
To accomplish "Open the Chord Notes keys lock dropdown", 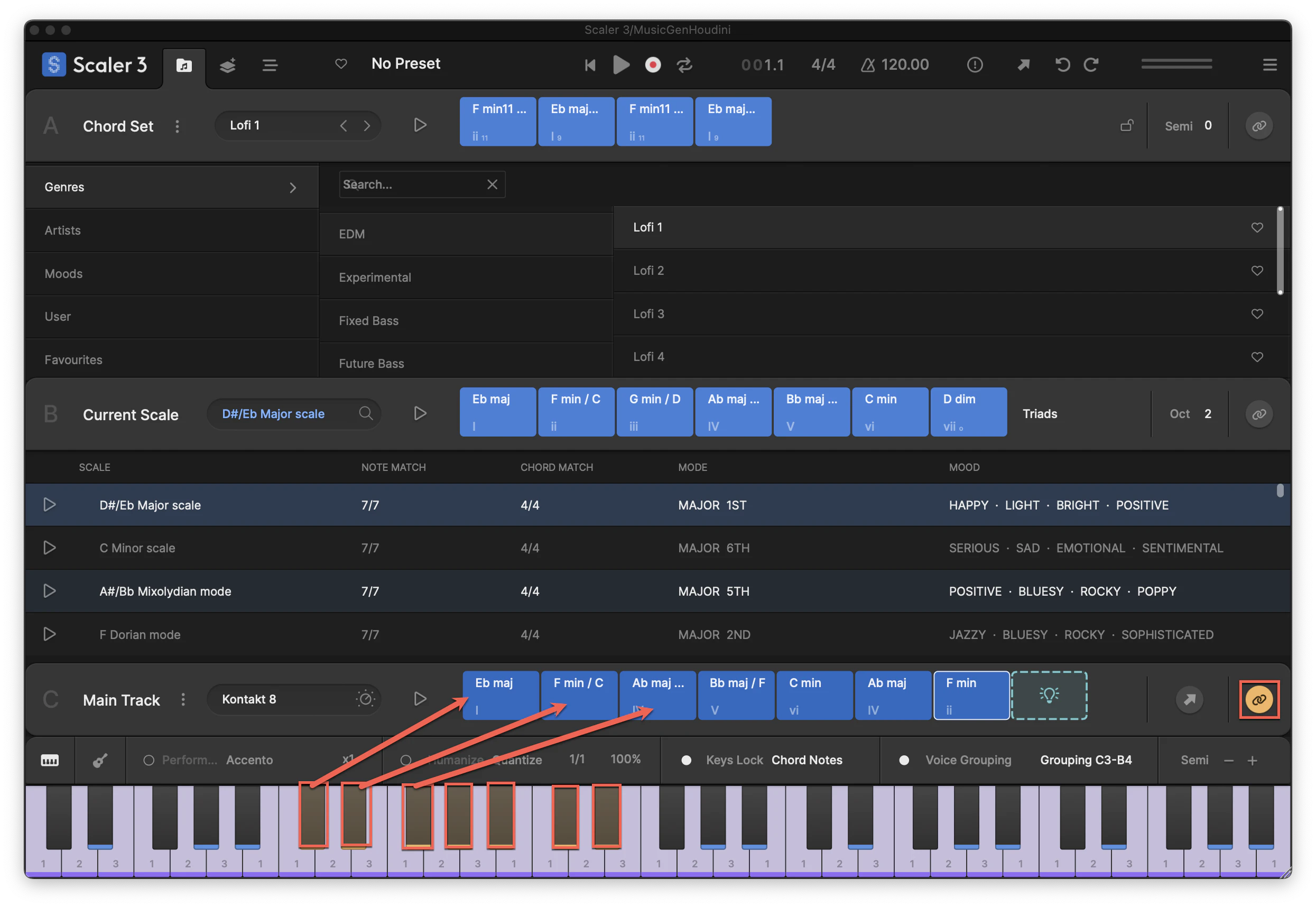I will pos(807,761).
